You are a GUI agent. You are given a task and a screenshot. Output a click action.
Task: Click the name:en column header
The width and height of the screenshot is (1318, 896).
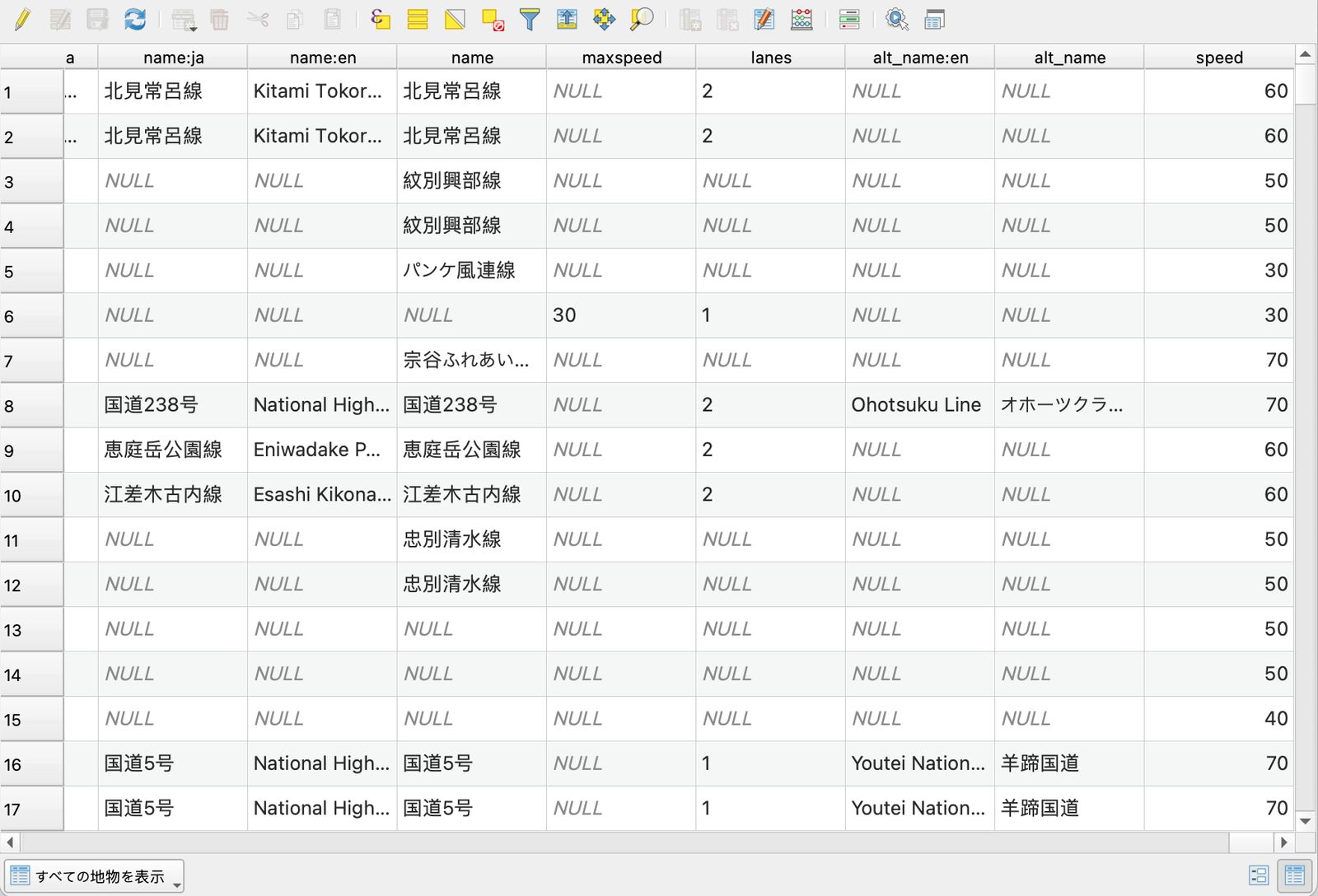pyautogui.click(x=322, y=58)
